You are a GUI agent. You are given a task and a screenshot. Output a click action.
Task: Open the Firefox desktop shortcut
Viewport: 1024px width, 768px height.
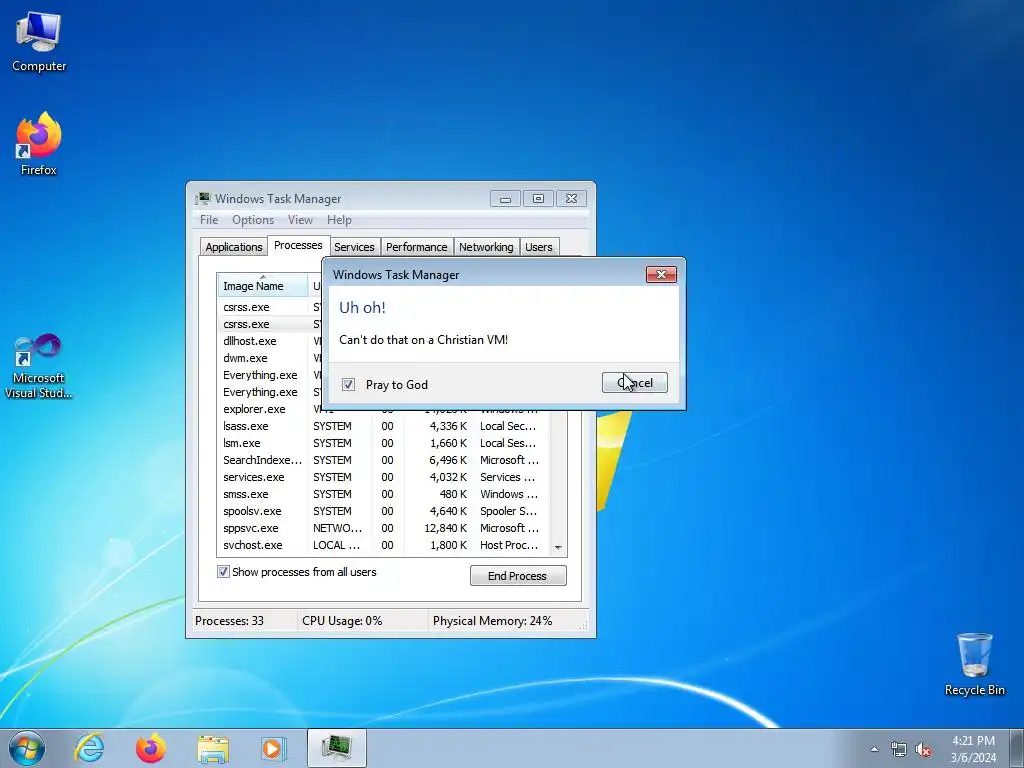[39, 144]
